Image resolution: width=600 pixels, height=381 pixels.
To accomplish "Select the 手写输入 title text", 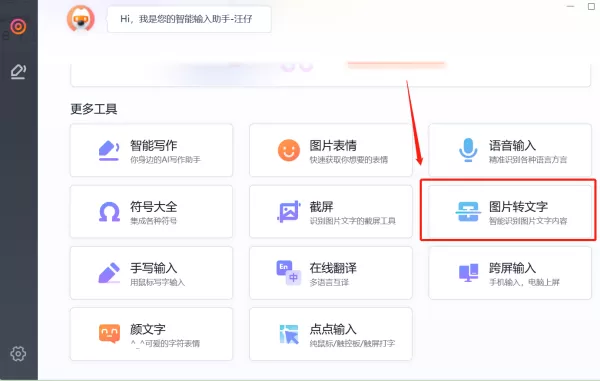I will point(153,268).
